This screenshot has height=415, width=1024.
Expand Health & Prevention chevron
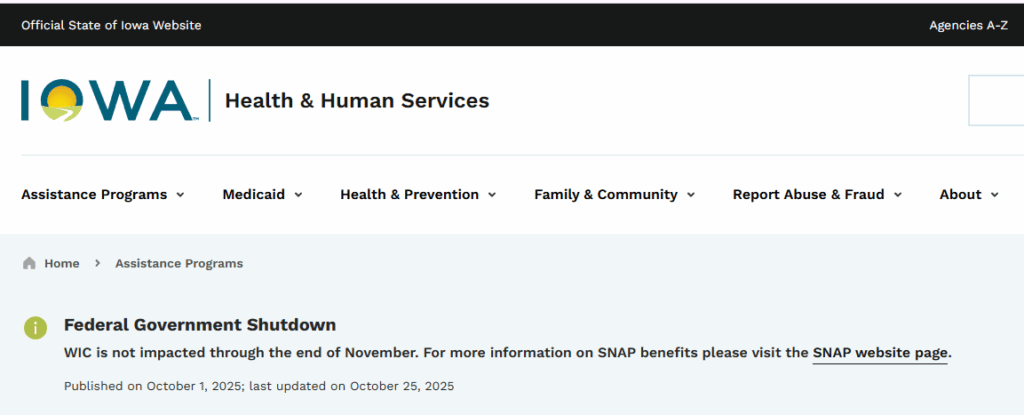pos(492,195)
